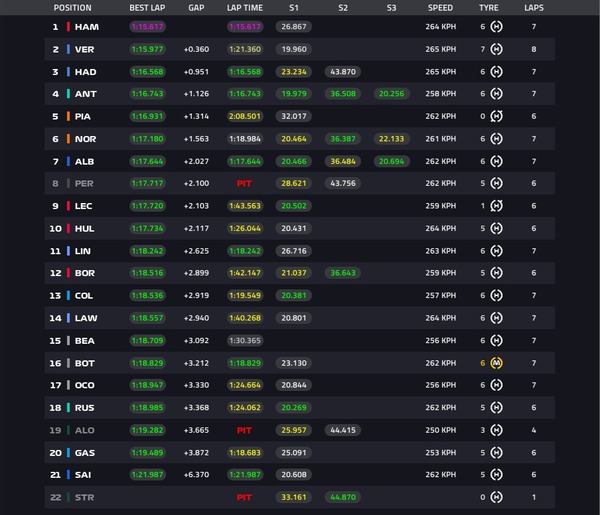Screen dimensions: 600x515
Task: Click the hard tyre icon in NOR's row
Action: point(496,139)
